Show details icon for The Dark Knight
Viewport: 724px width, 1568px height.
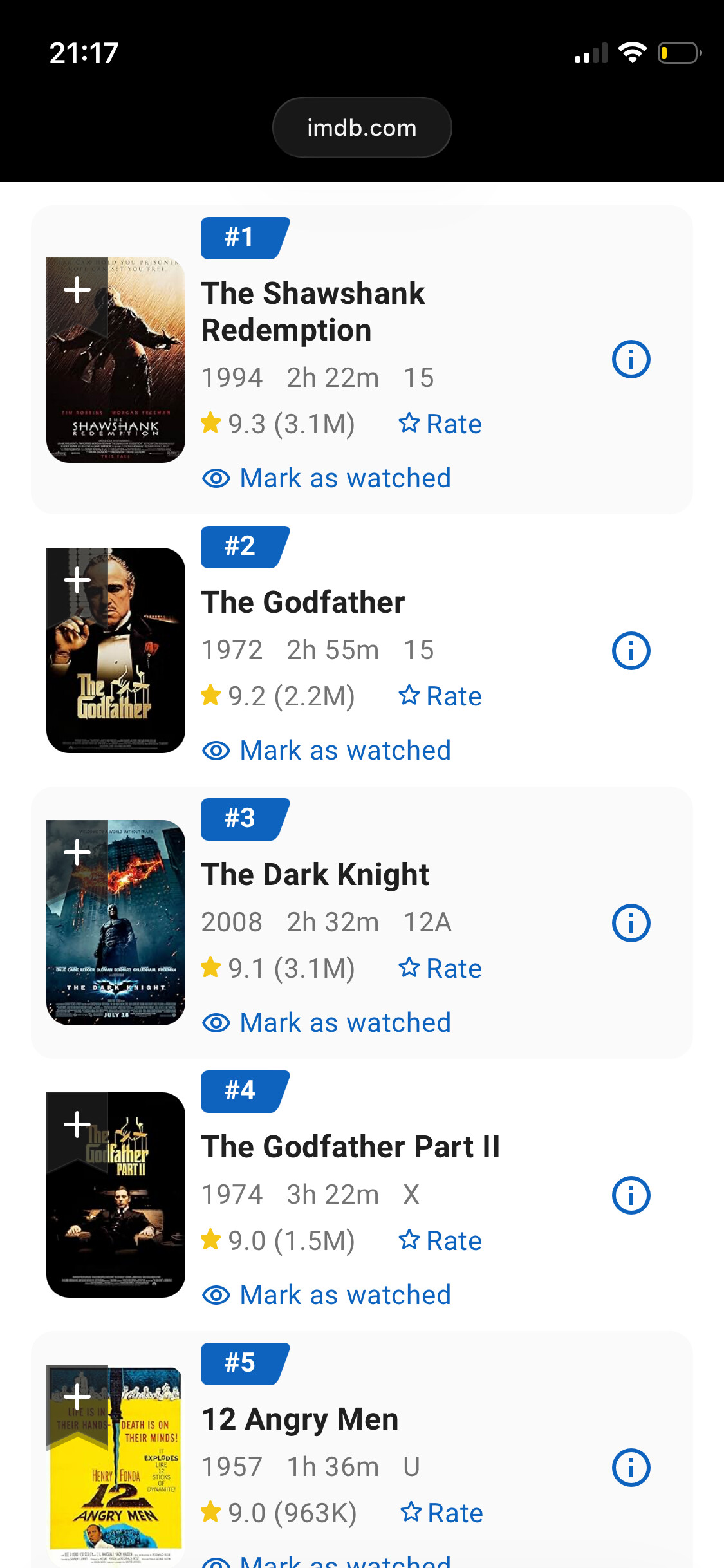631,923
